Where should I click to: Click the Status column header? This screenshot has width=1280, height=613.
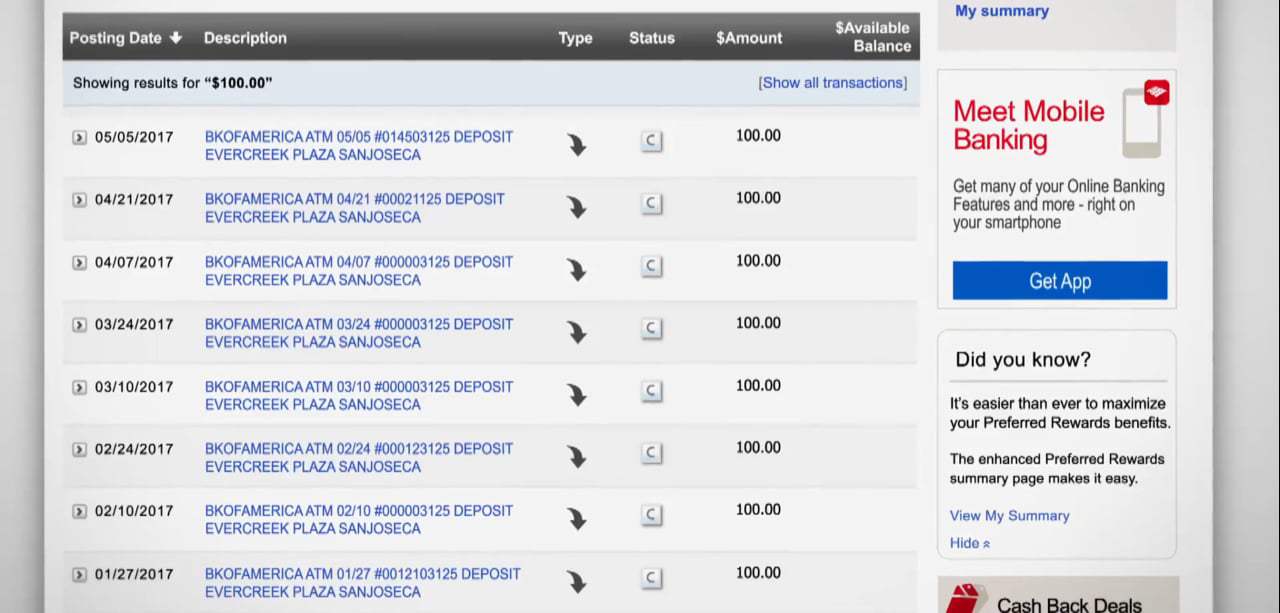point(652,38)
